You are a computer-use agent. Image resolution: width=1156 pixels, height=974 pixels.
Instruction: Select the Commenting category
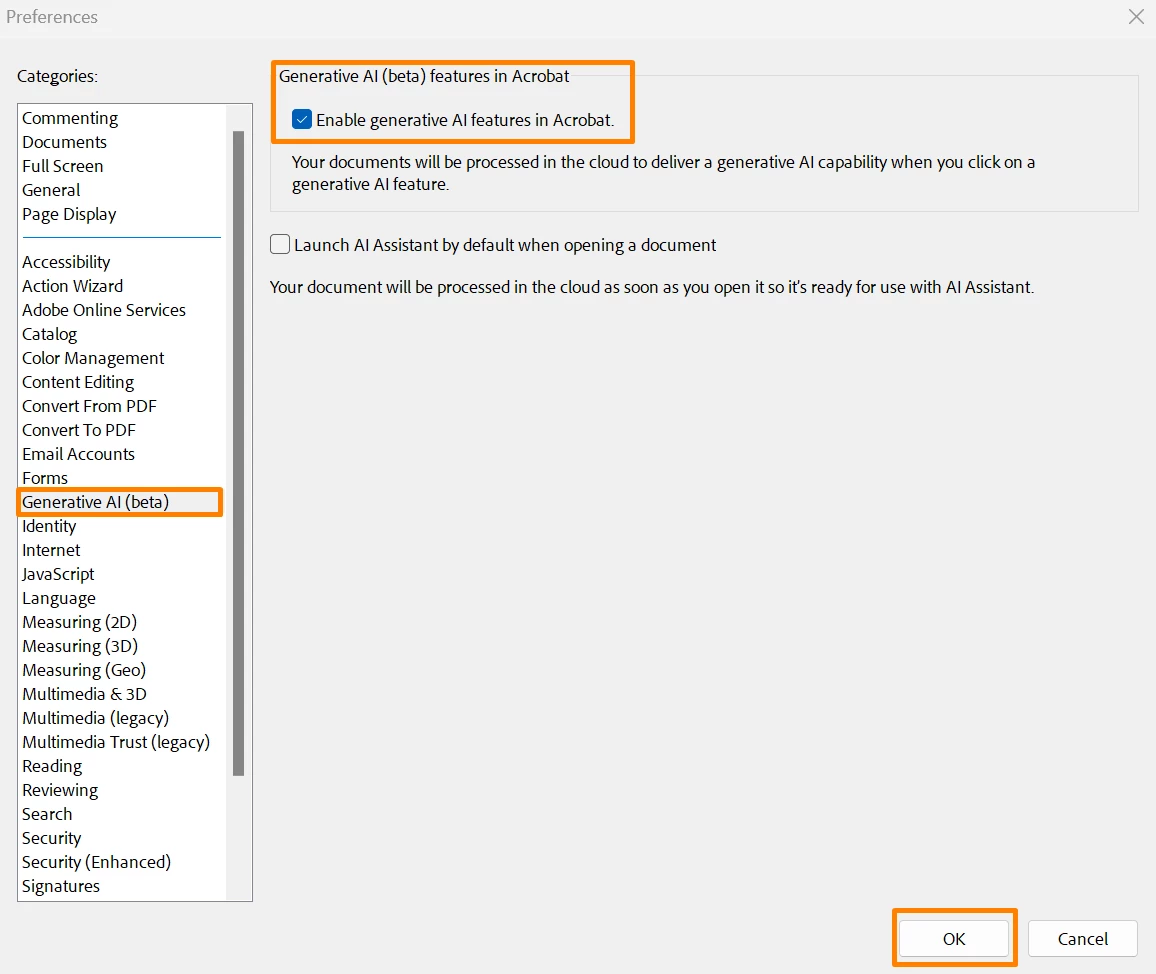[70, 118]
